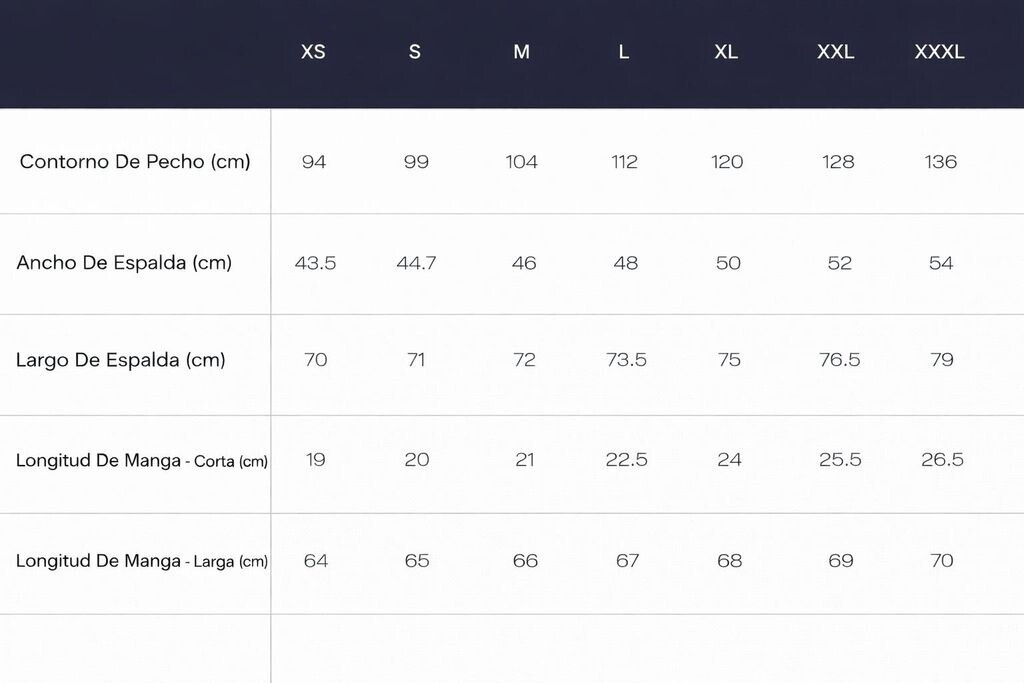Select the back width value 44.7
The height and width of the screenshot is (683, 1024).
(x=416, y=263)
